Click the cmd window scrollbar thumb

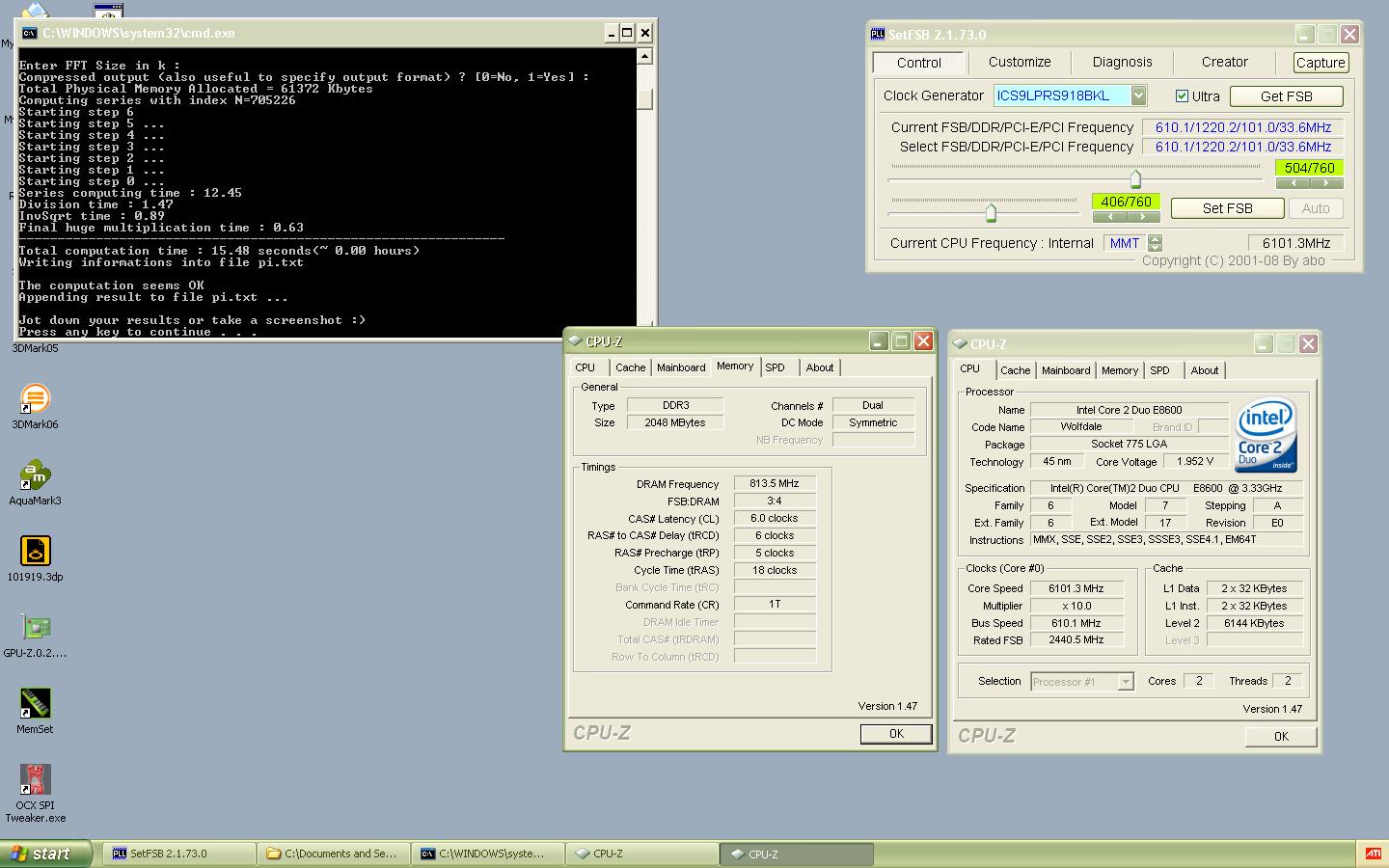pyautogui.click(x=645, y=99)
